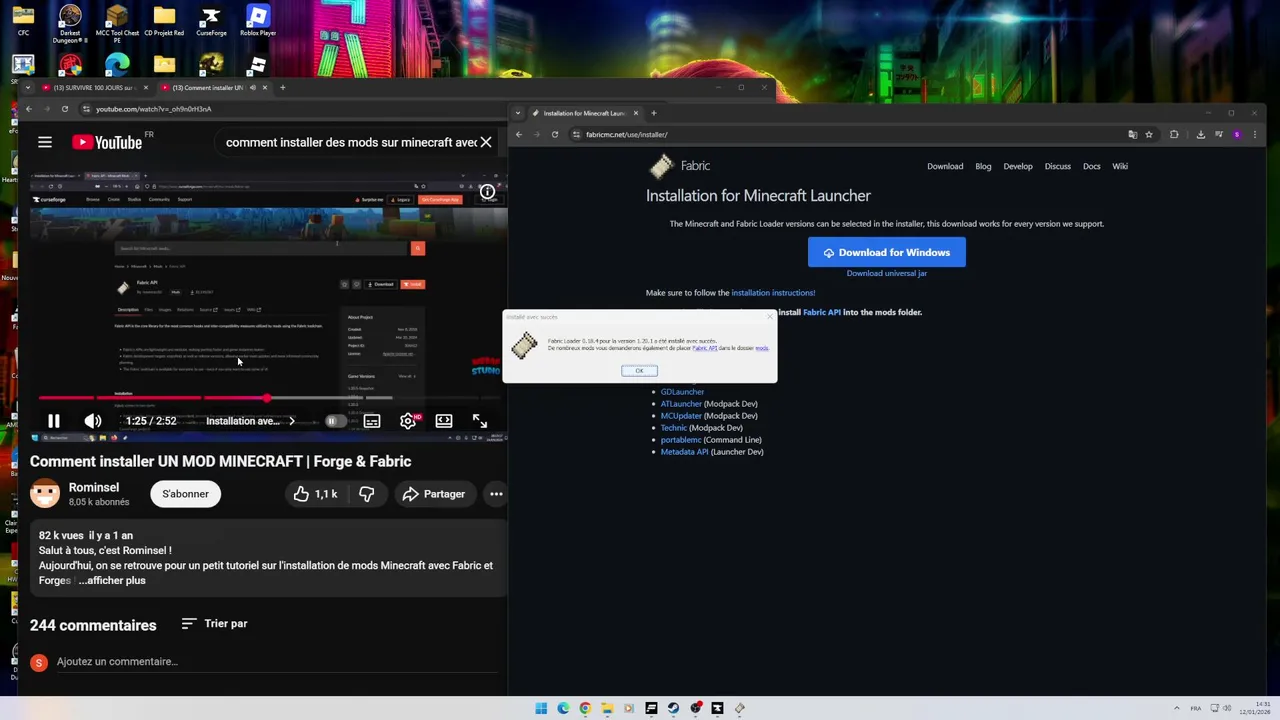Open the portablemc link

tap(681, 440)
